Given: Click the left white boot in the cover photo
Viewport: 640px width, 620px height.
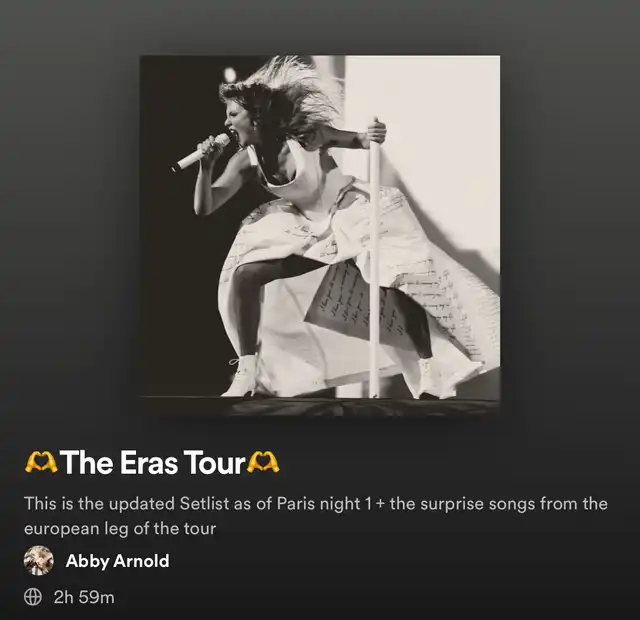Looking at the screenshot, I should click(x=242, y=376).
